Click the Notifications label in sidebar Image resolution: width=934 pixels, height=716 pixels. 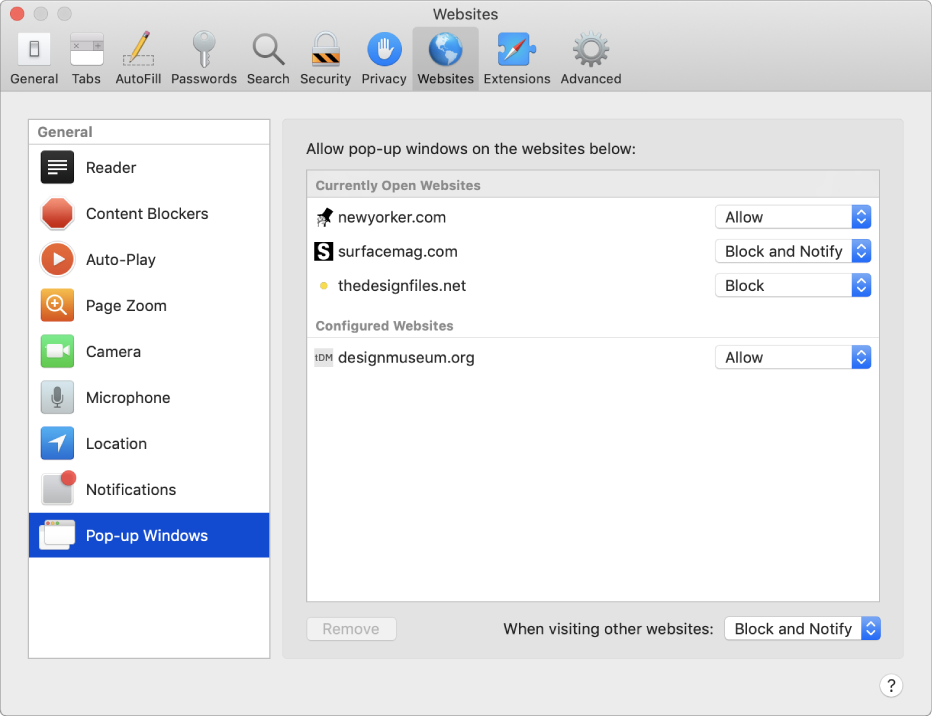pyautogui.click(x=131, y=489)
